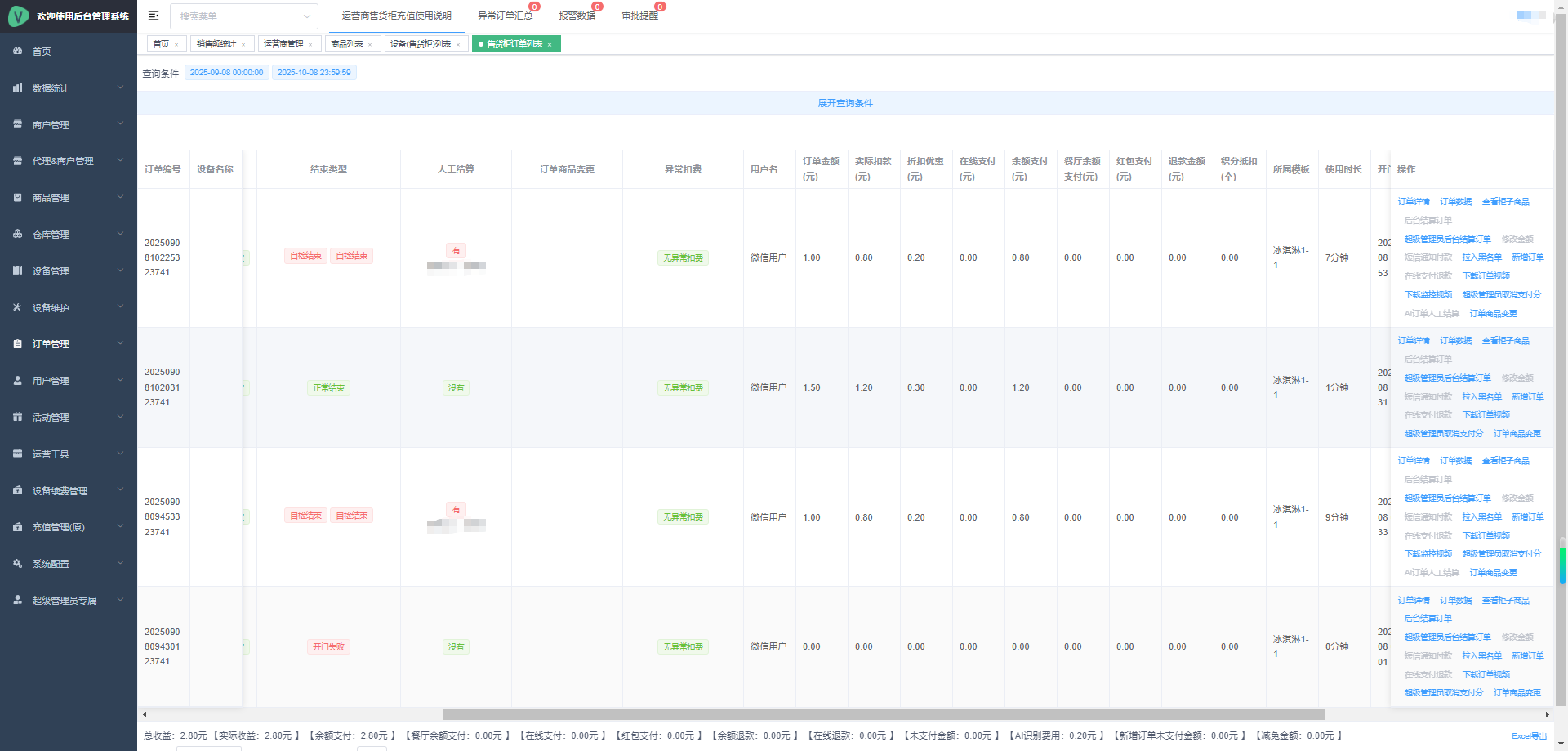Click the Excel导出 export link

coord(1529,736)
